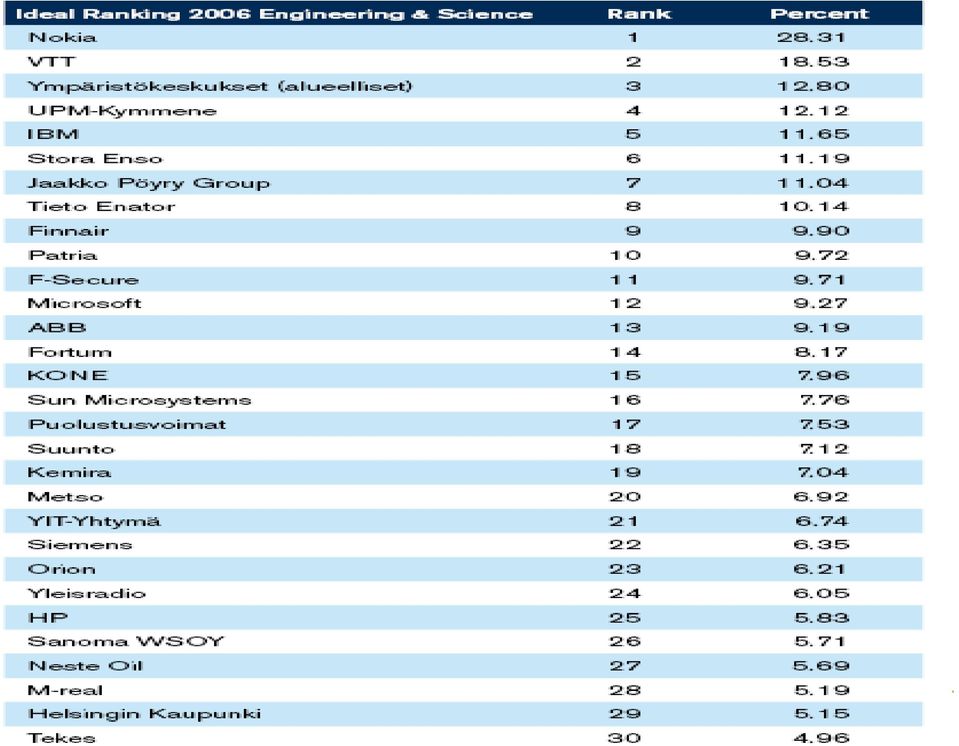Click the 5.69 percent value
Screen dimensions: 959x746
(x=821, y=666)
